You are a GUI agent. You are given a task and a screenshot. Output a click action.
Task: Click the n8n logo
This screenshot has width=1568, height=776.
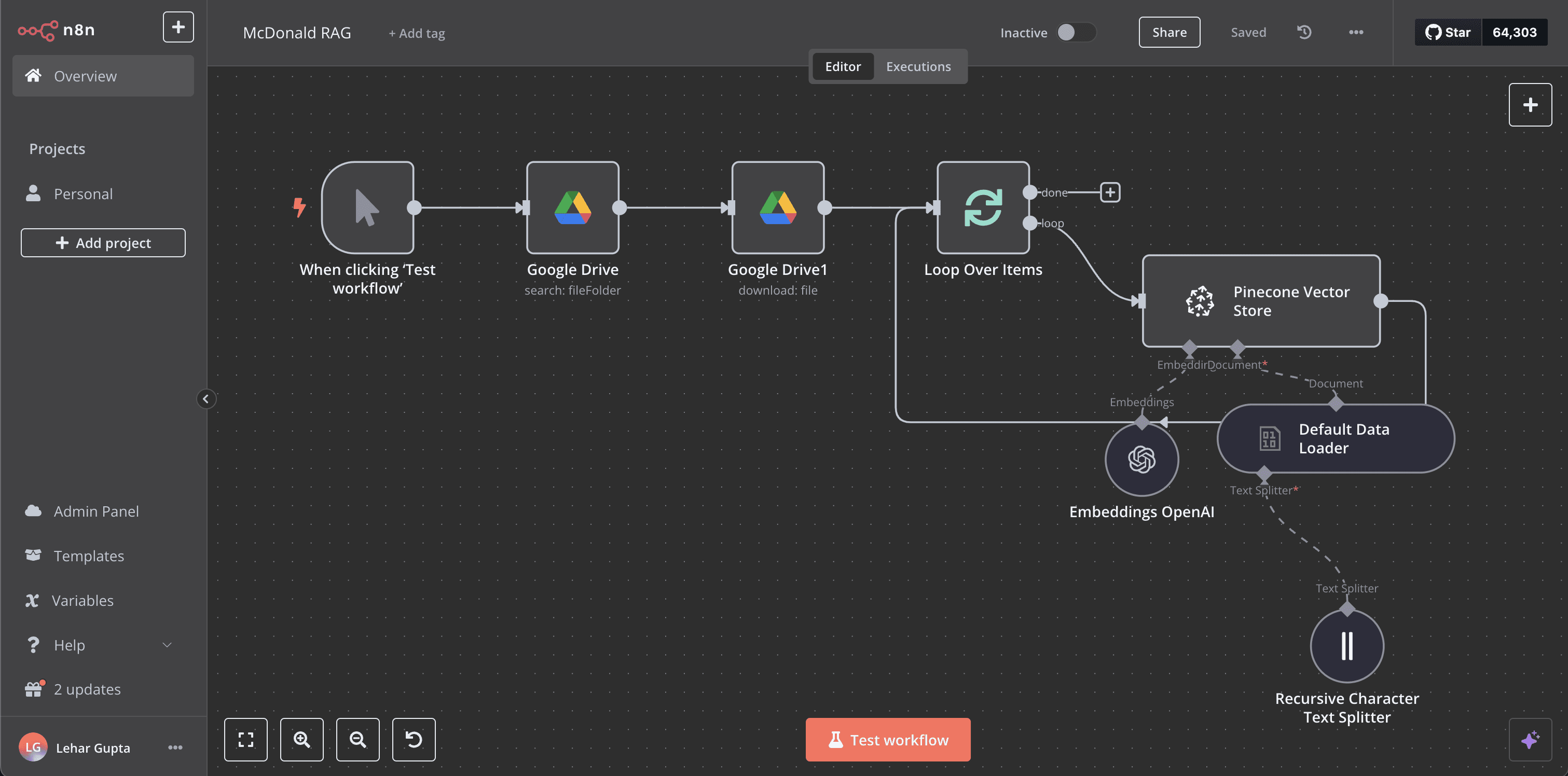point(56,30)
